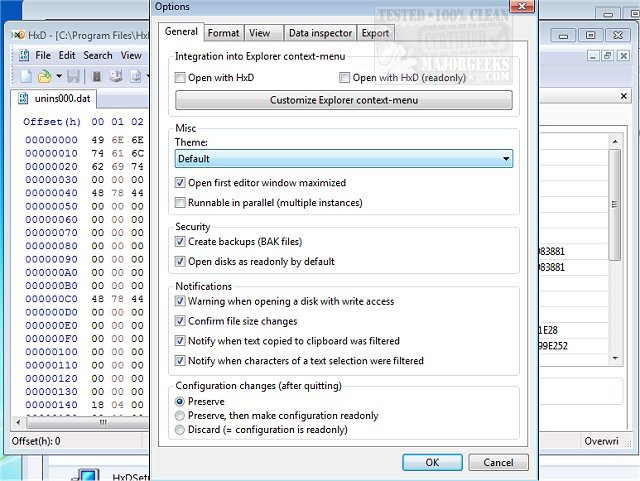Viewport: 640px width, 481px height.
Task: Click the Cancel button
Action: click(x=498, y=462)
